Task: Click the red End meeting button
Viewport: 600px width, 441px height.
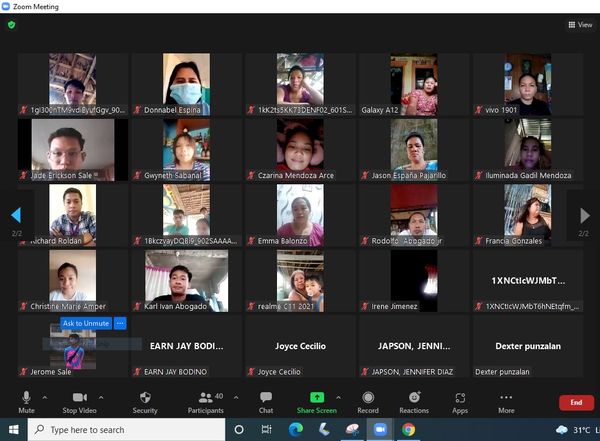Action: (575, 402)
